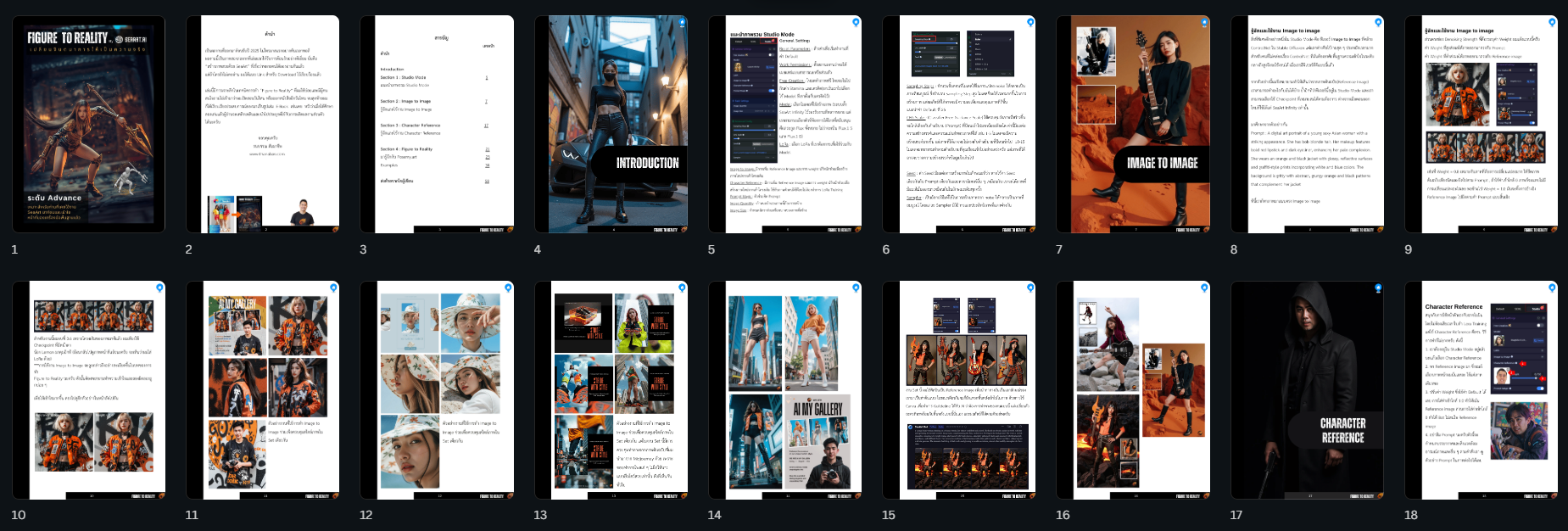This screenshot has height=531, width=1568.
Task: Click the blue badge icon on page 5
Action: (x=856, y=22)
